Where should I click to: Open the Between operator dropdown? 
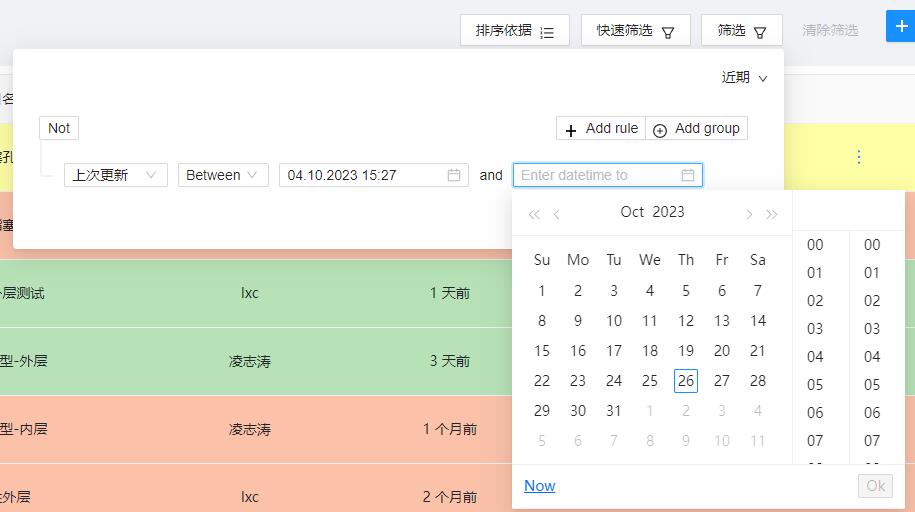[223, 175]
